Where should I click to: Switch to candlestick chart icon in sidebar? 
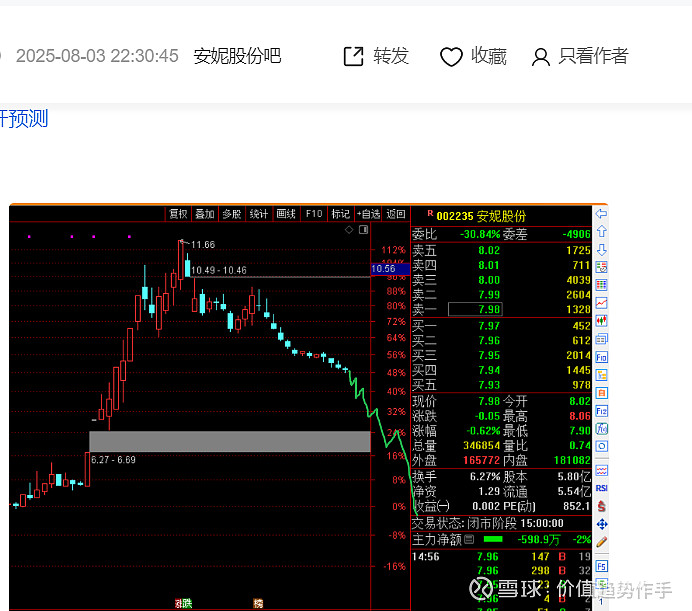click(601, 321)
